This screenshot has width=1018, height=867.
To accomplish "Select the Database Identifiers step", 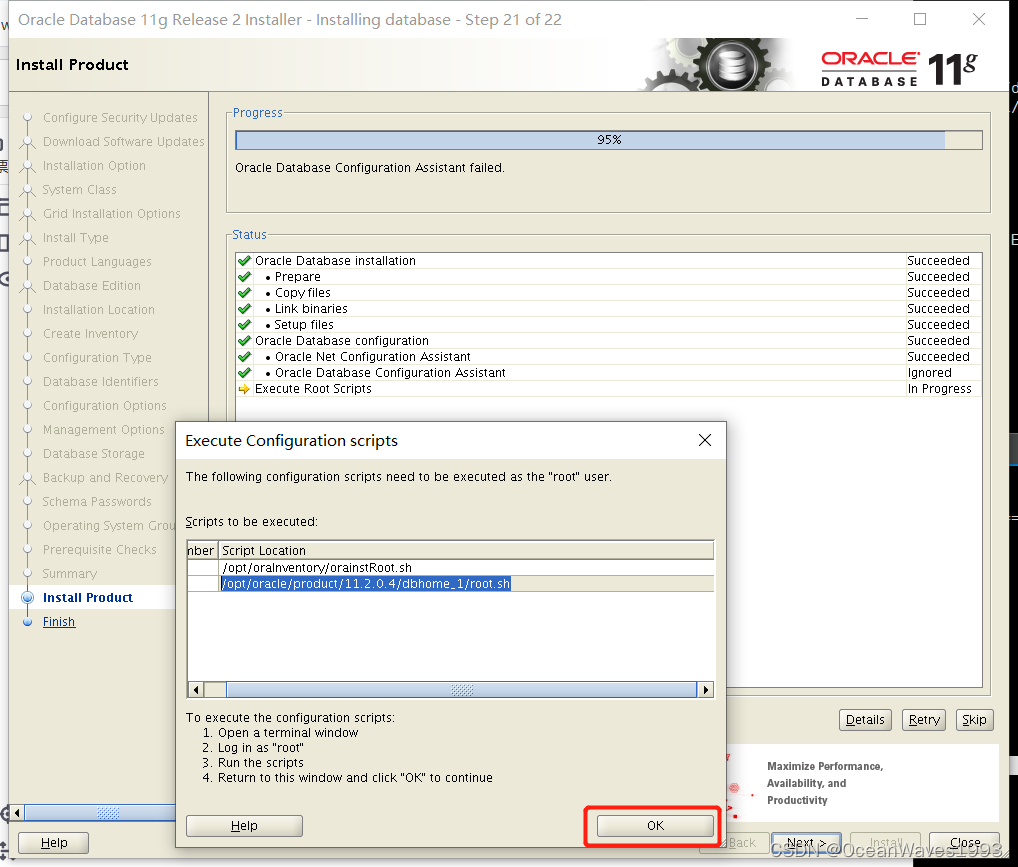I will [x=101, y=381].
